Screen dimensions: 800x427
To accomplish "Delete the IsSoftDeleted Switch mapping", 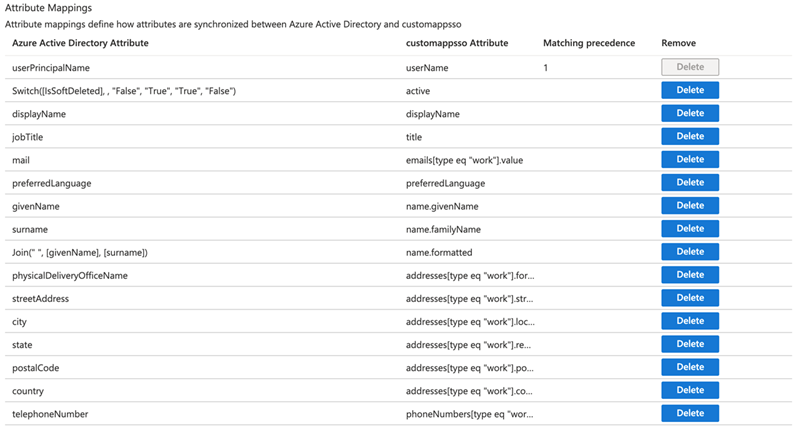I will [x=690, y=90].
